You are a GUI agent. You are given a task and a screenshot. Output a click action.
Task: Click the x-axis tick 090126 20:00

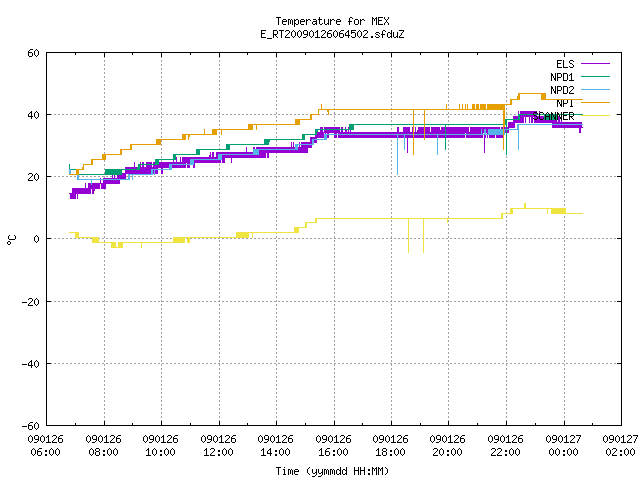point(448,446)
